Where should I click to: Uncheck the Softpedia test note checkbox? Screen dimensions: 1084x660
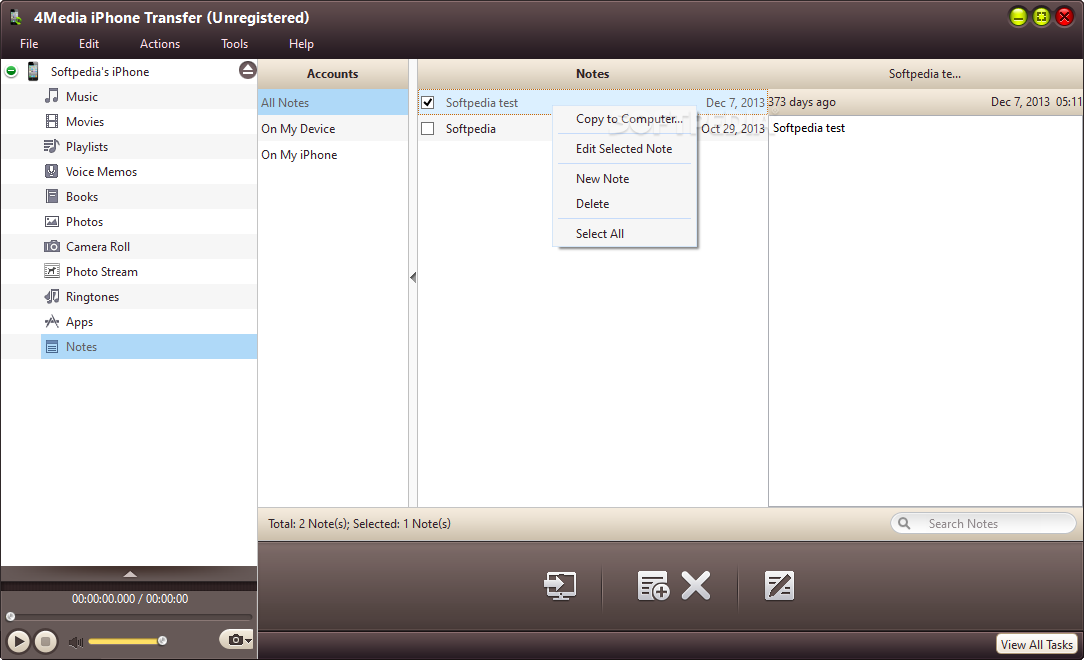[x=428, y=102]
